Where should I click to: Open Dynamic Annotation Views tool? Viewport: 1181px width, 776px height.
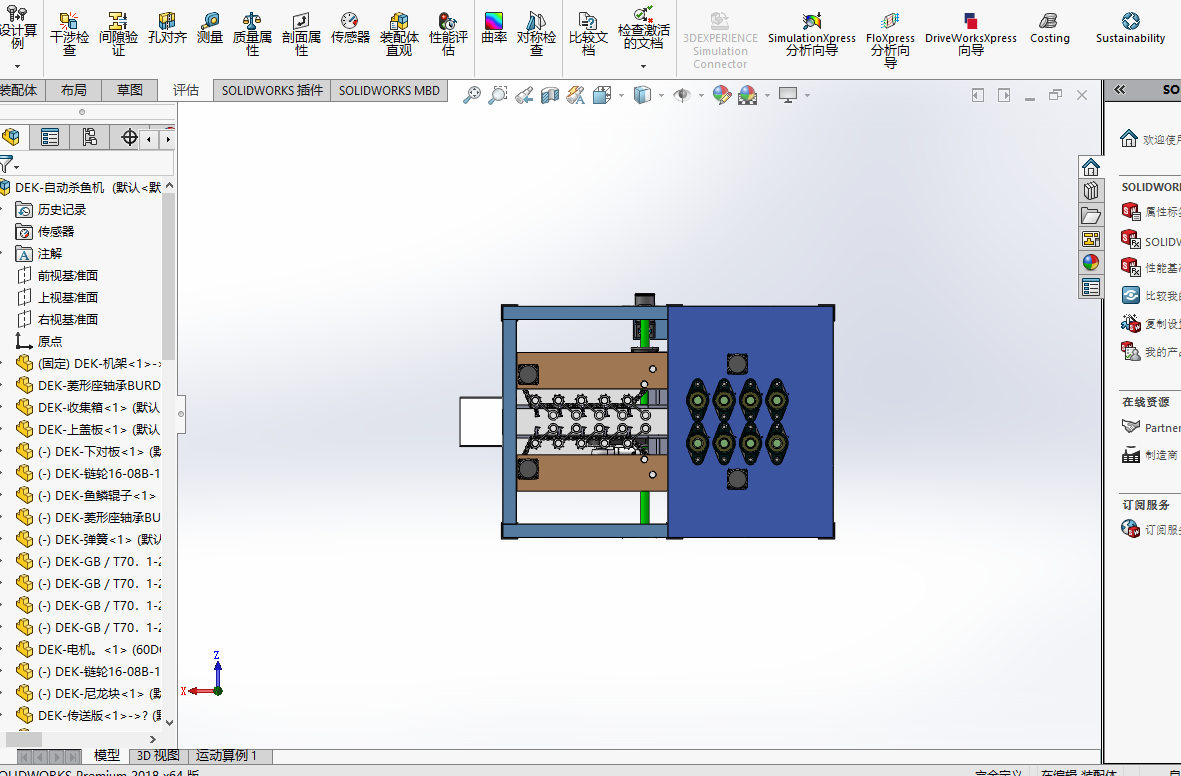click(x=576, y=95)
